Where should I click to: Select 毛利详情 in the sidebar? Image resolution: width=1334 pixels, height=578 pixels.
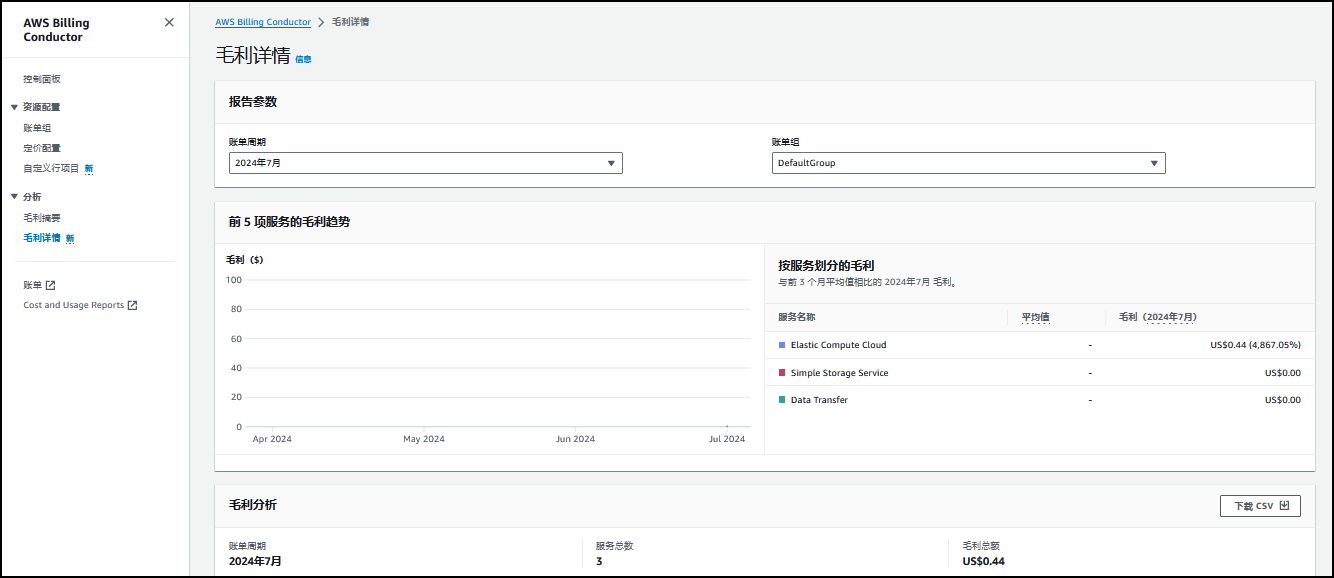pos(42,238)
